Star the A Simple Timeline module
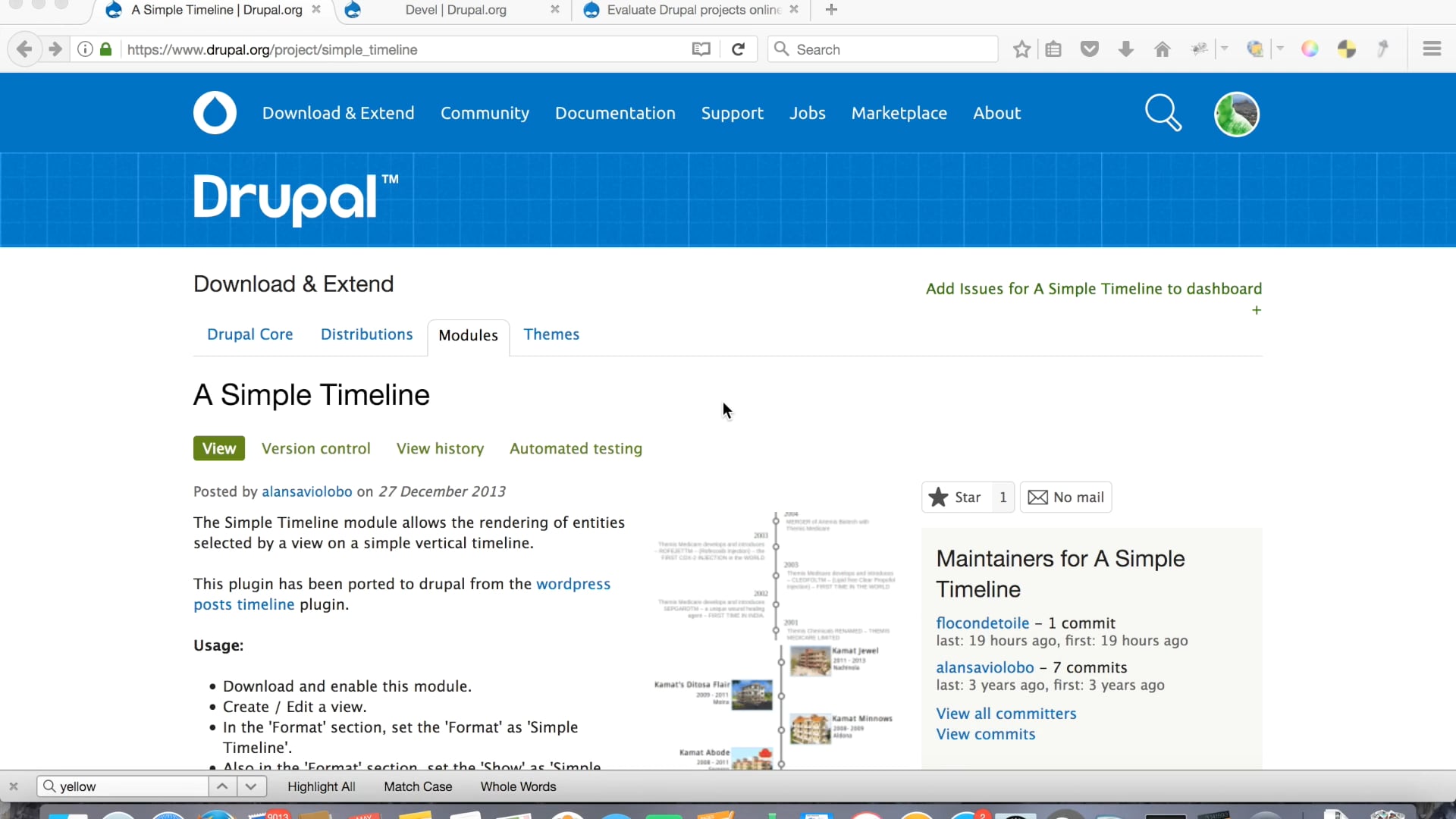The width and height of the screenshot is (1456, 819). click(953, 497)
